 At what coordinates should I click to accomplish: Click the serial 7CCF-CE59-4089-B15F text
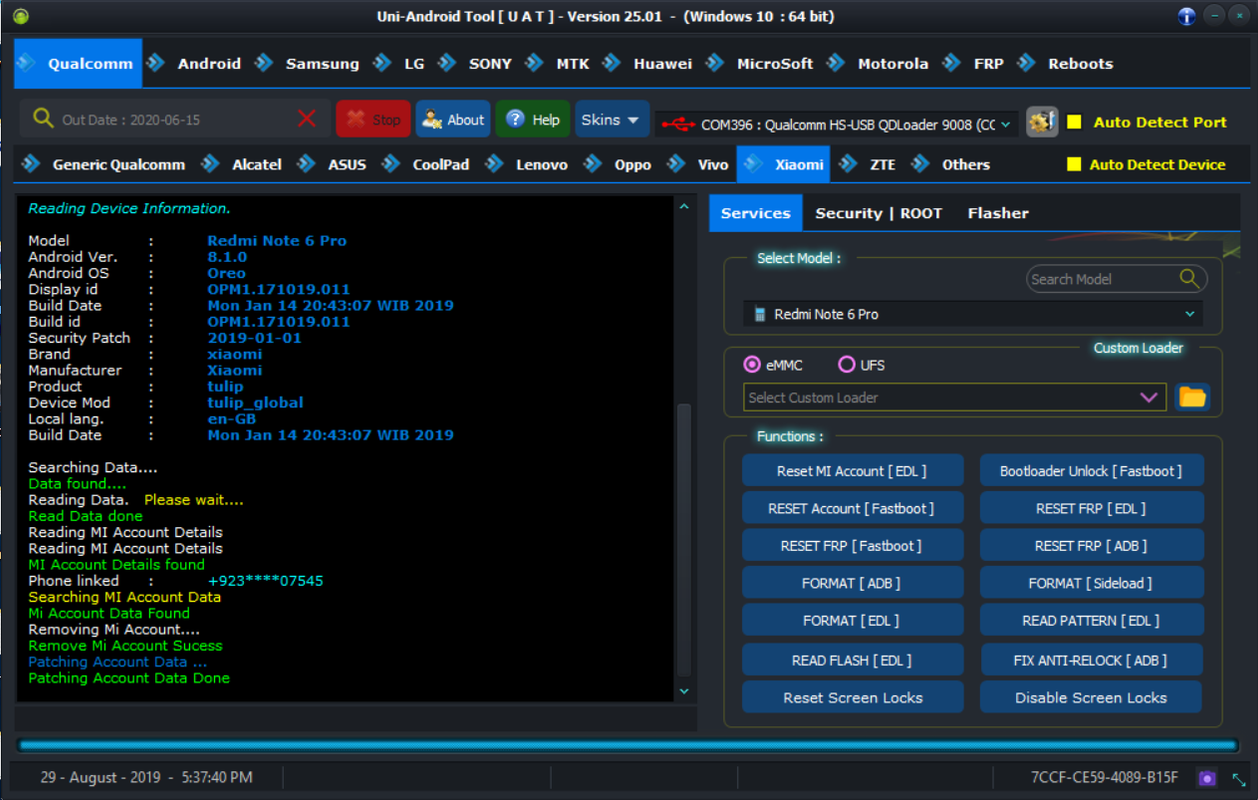click(x=1104, y=777)
